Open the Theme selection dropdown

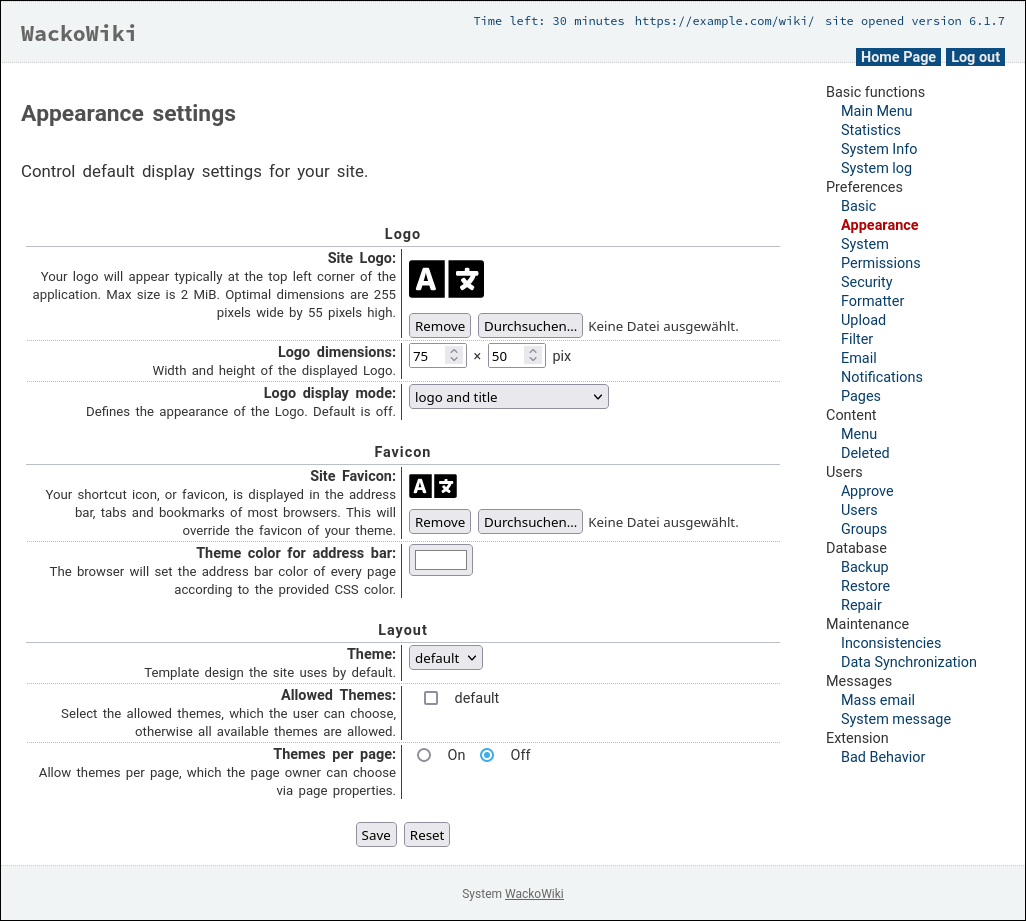pos(445,657)
